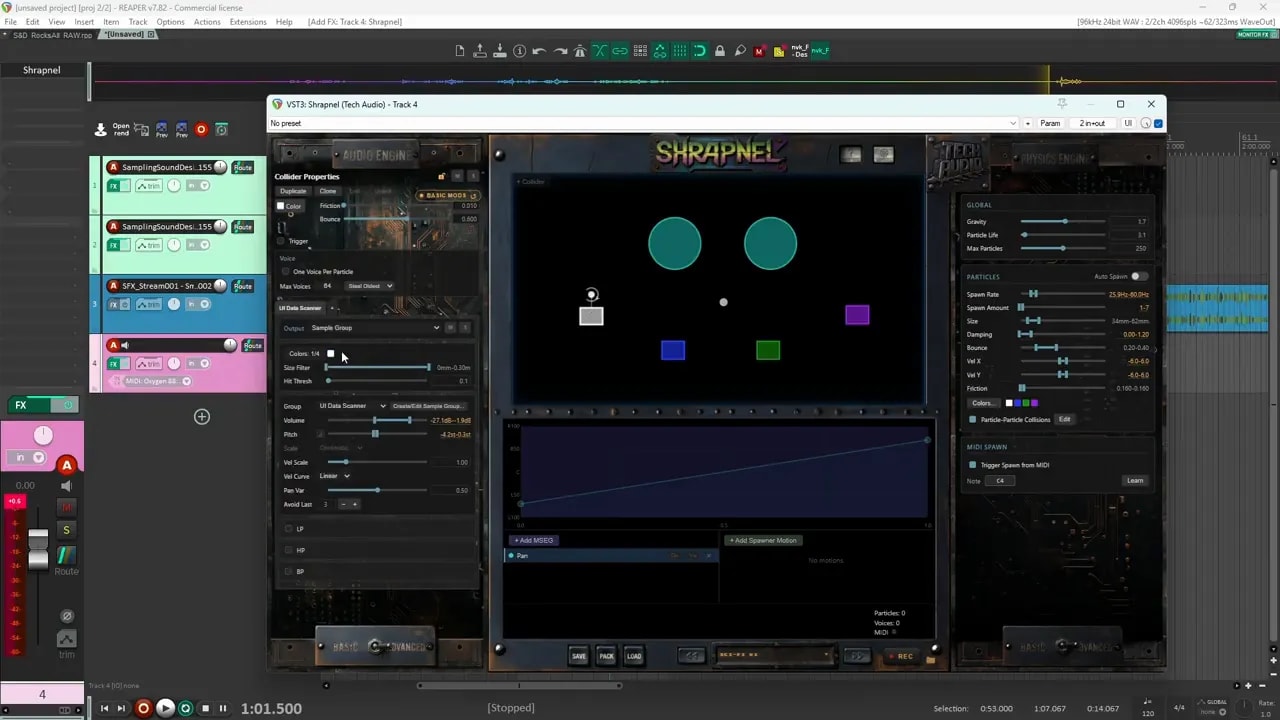Image resolution: width=1280 pixels, height=720 pixels.
Task: Toggle the padlock locking icon in toolbar
Action: 720,51
